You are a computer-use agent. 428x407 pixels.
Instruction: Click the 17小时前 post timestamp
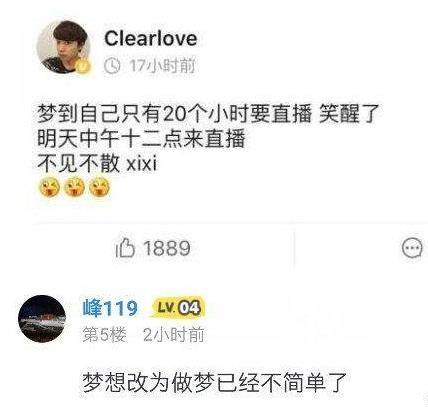click(x=162, y=66)
